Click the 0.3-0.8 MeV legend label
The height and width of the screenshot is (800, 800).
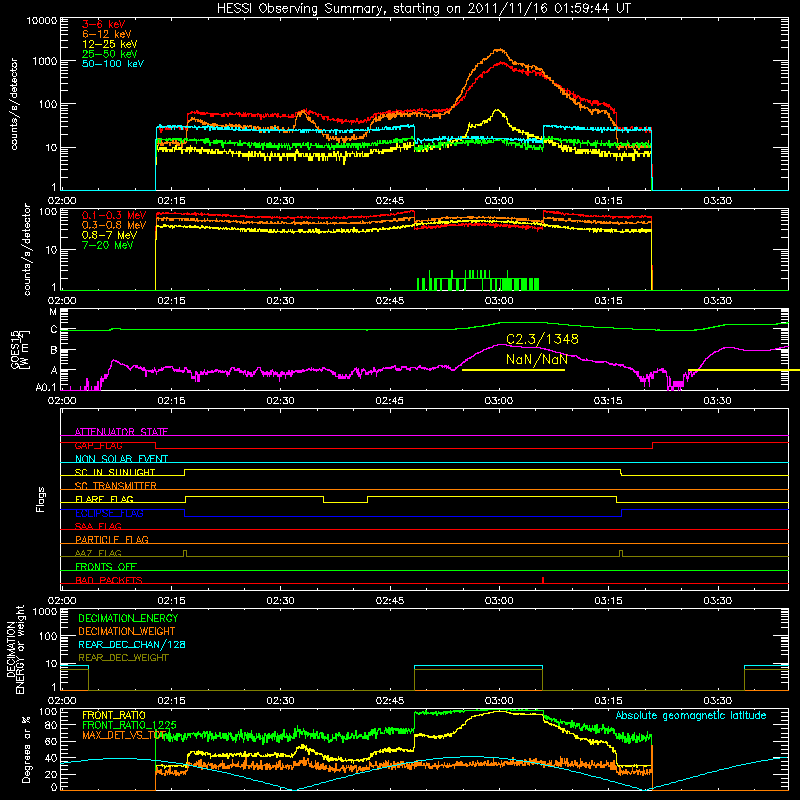click(x=114, y=225)
